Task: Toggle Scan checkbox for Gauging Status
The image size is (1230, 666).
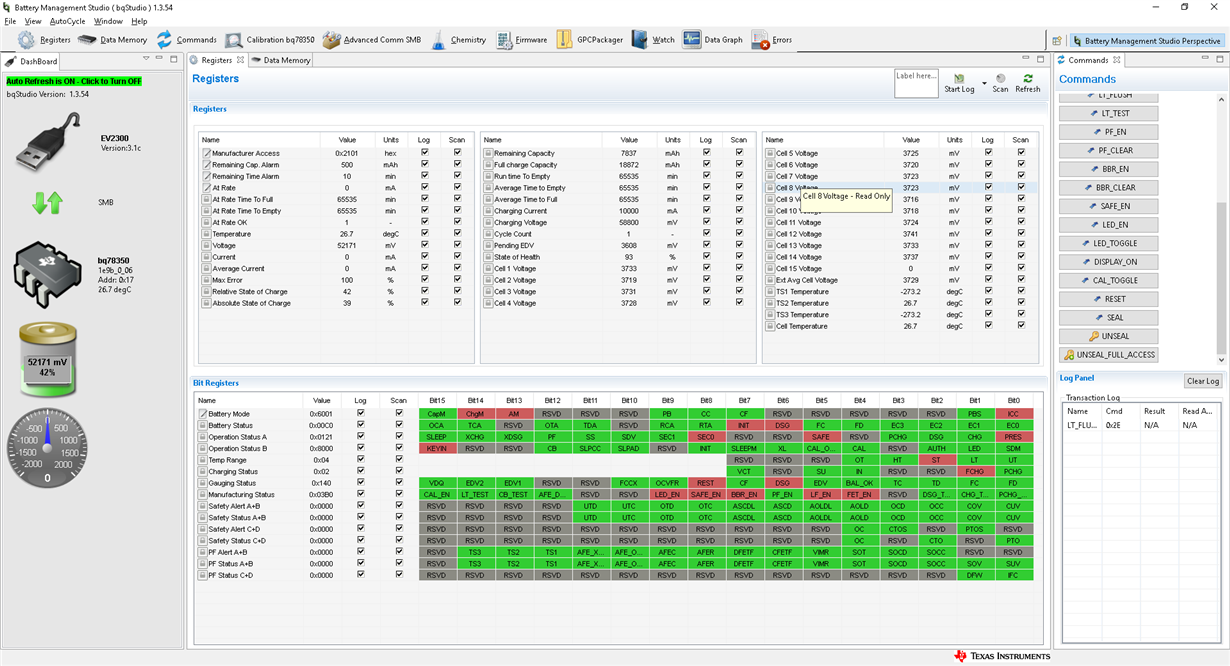Action: click(399, 482)
